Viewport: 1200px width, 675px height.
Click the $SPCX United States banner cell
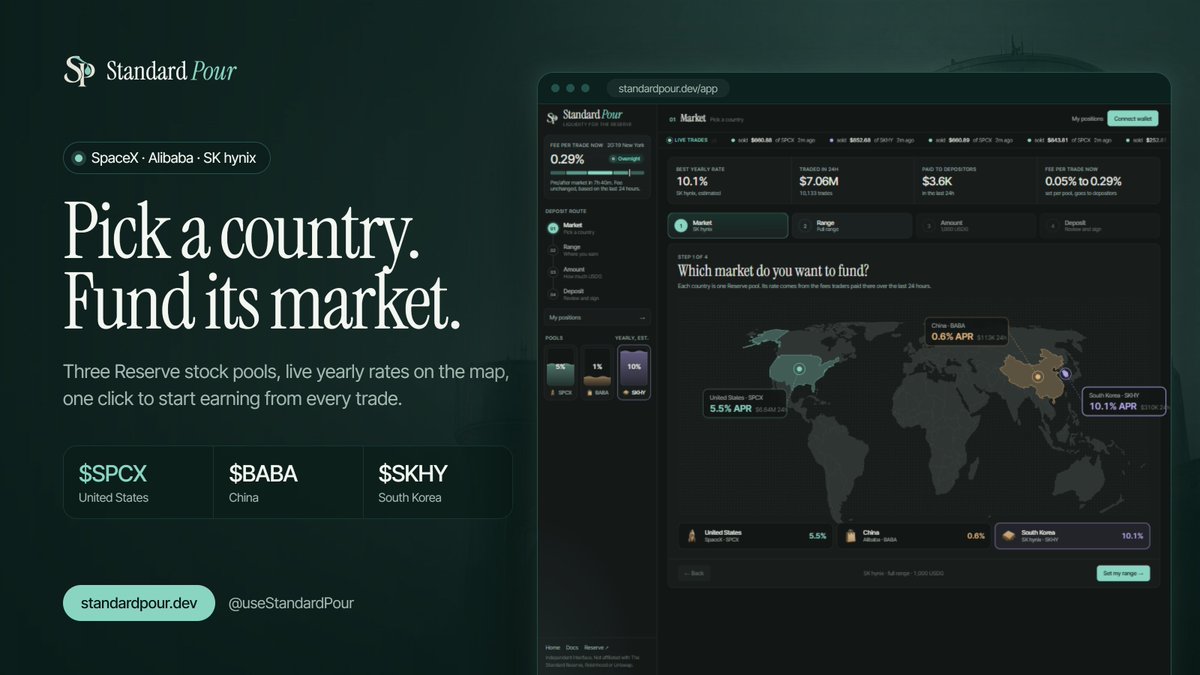pos(138,482)
